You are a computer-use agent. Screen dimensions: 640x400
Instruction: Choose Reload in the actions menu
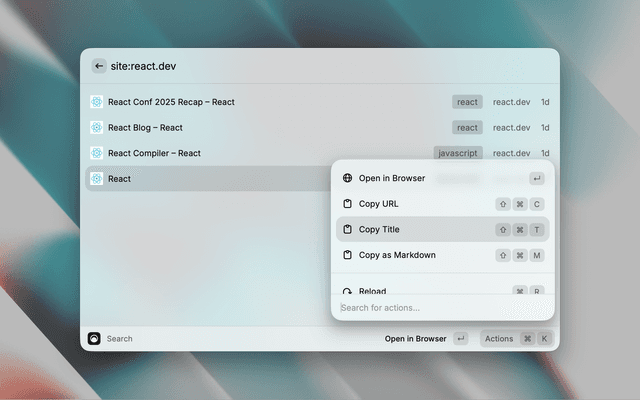[442, 289]
